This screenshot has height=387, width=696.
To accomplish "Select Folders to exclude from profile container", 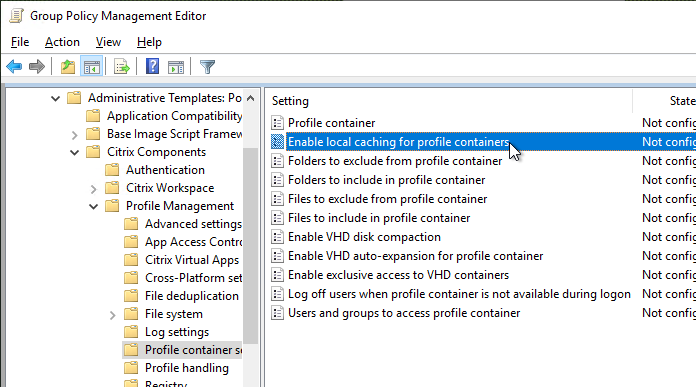I will click(395, 161).
